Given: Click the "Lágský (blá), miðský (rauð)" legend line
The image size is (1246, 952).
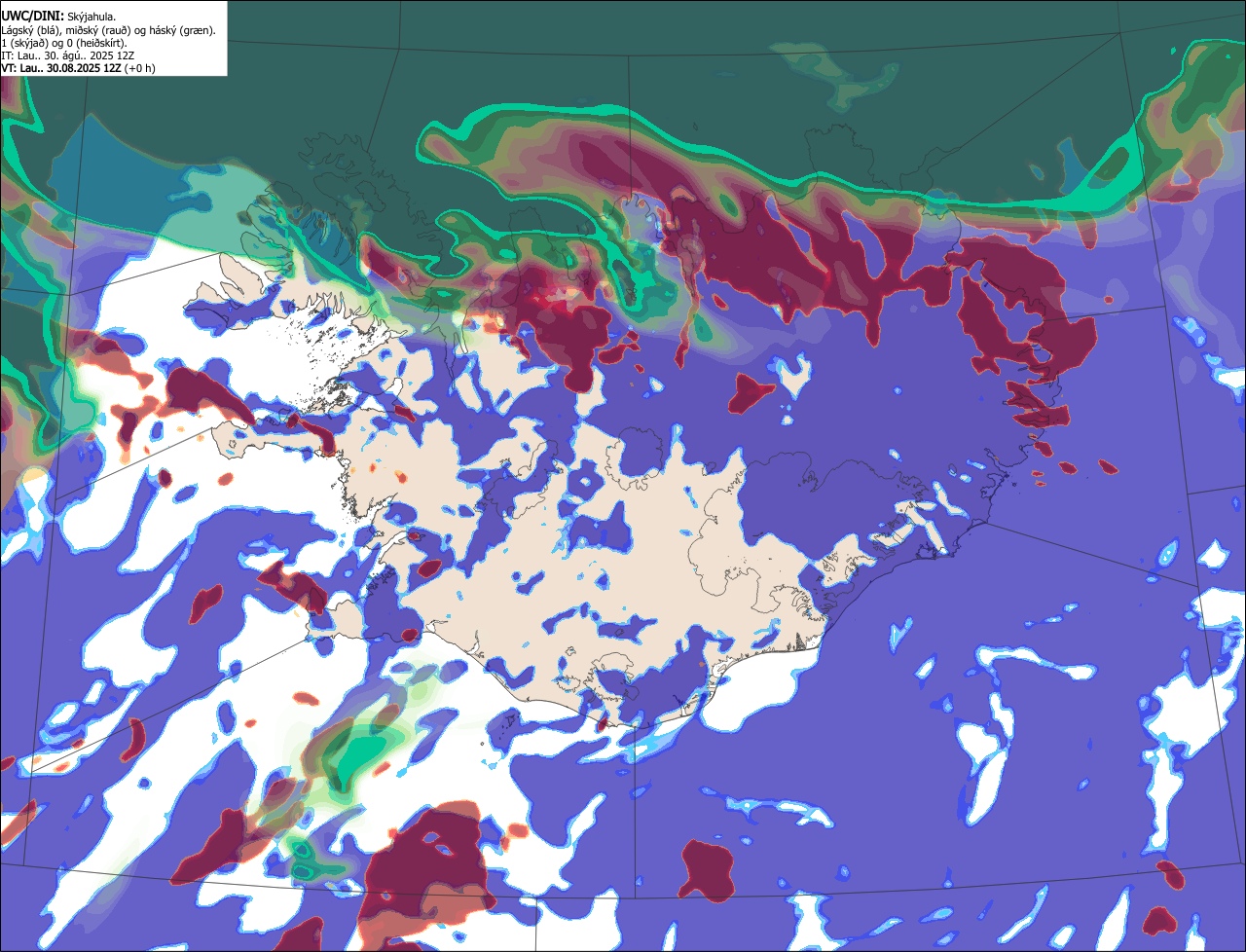Looking at the screenshot, I should coord(109,30).
